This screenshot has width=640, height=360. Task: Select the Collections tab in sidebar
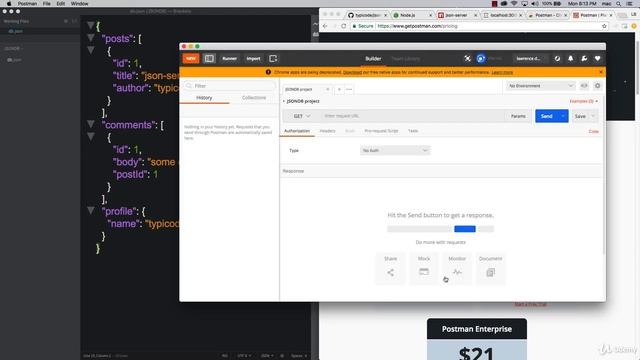tap(254, 98)
